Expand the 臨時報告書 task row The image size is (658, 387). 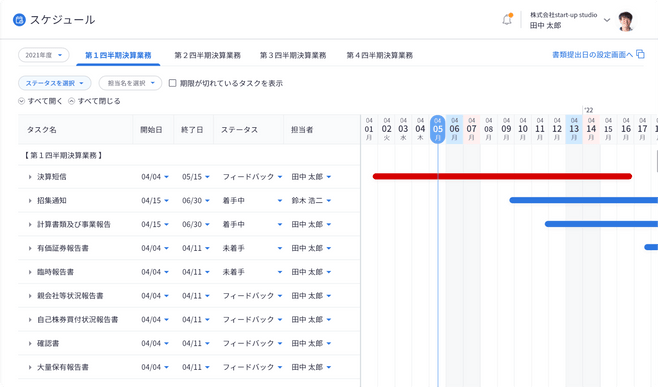pyautogui.click(x=30, y=272)
